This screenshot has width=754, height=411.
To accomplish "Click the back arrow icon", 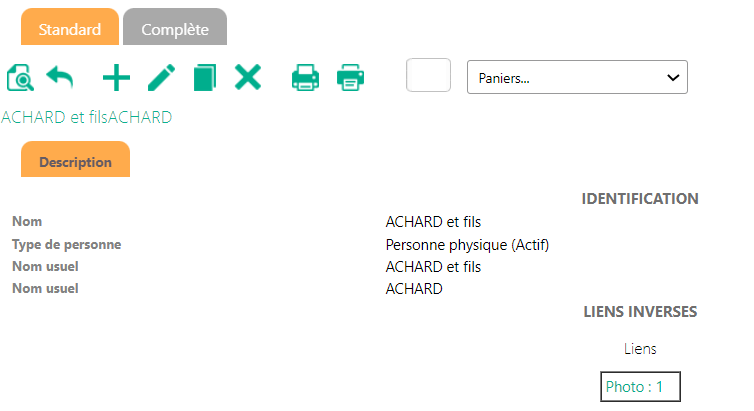I will tap(60, 77).
